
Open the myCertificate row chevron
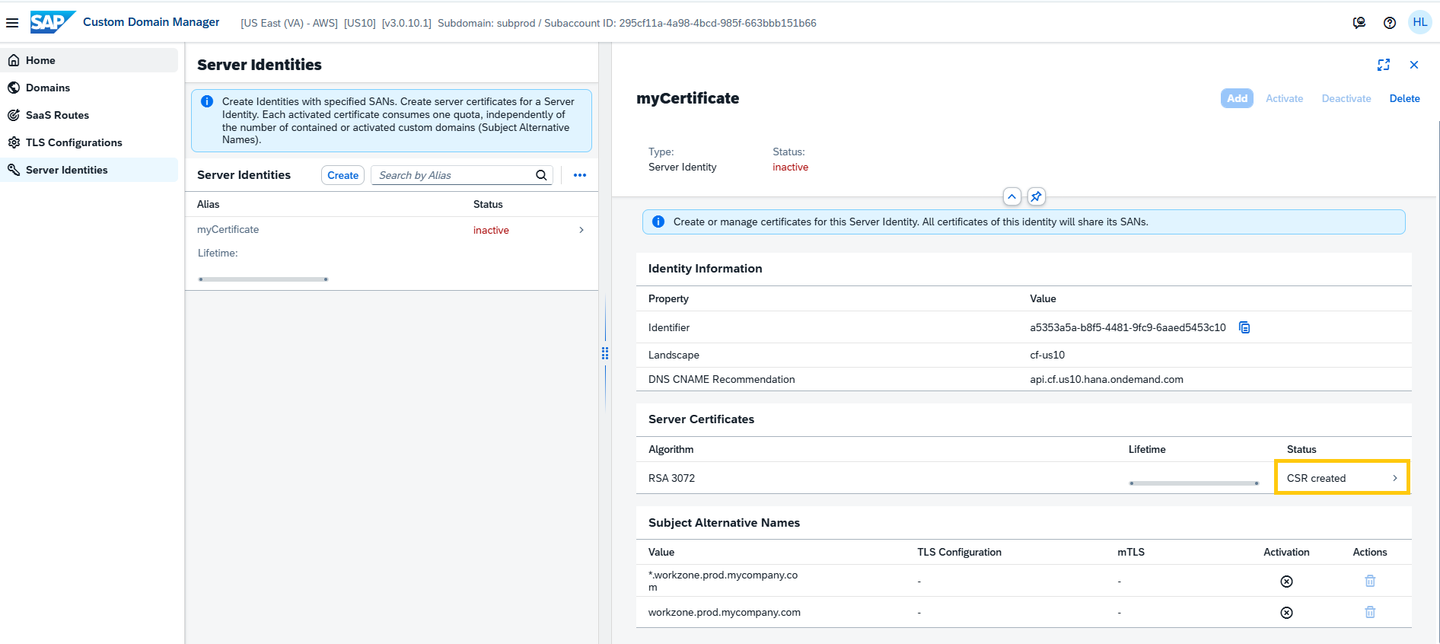(582, 230)
